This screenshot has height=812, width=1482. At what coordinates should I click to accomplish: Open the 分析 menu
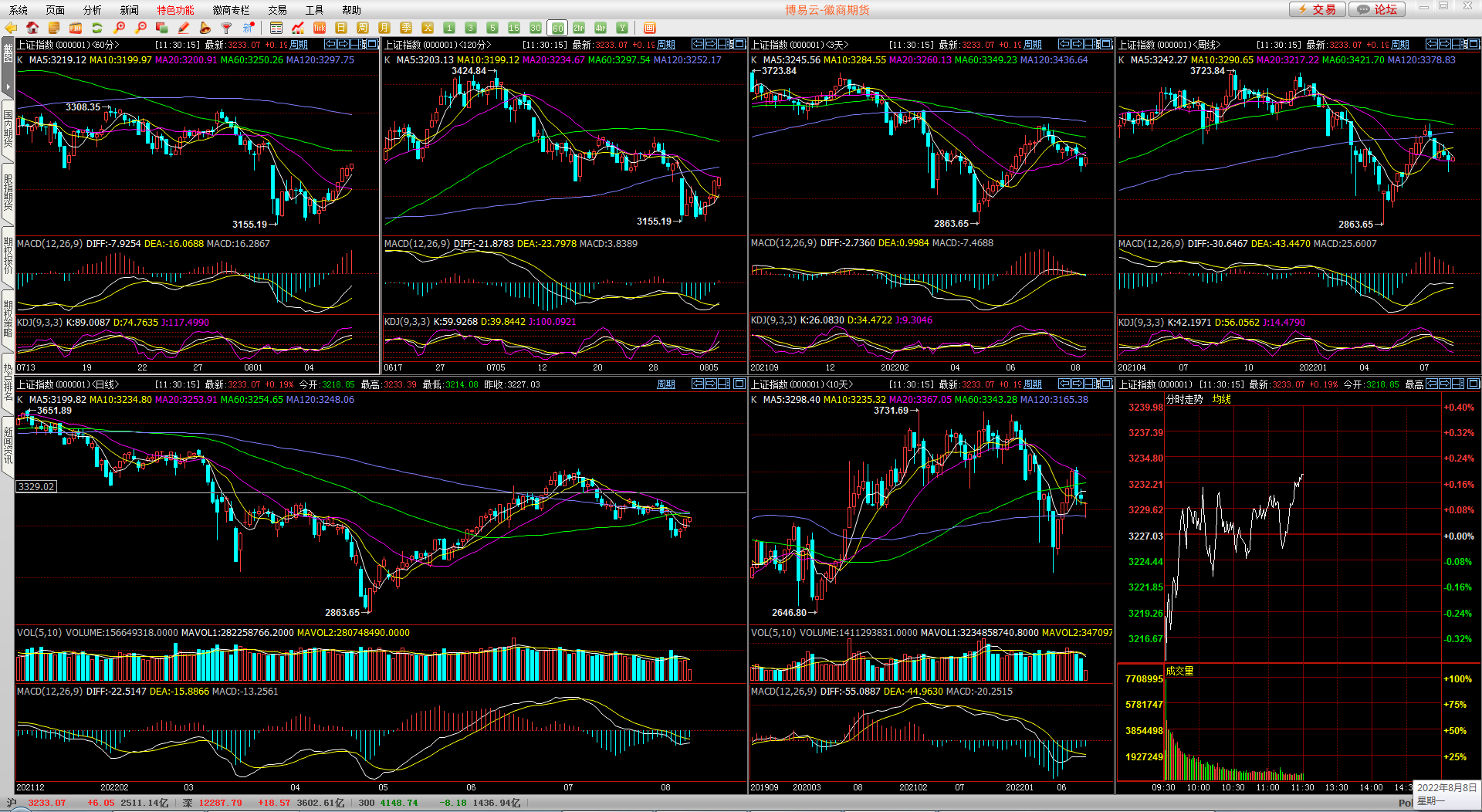93,10
